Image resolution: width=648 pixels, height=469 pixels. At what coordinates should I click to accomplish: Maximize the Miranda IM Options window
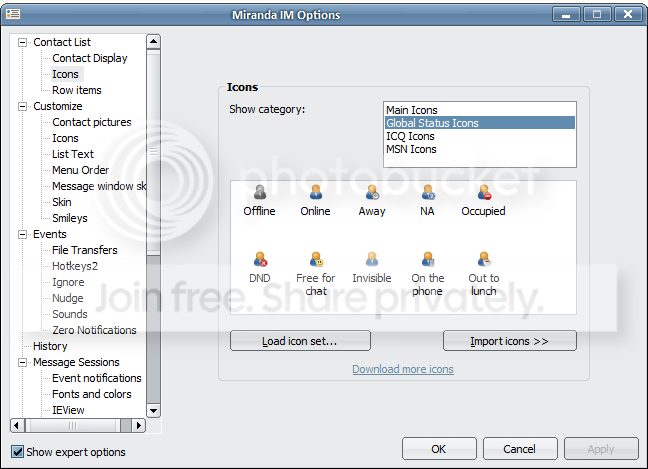tap(597, 14)
